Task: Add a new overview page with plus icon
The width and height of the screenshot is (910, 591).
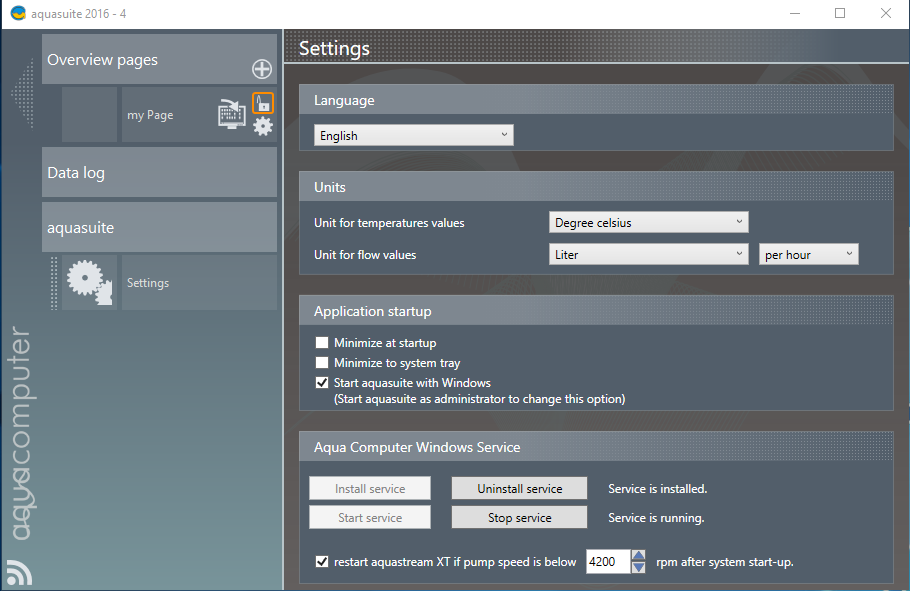Action: (x=262, y=69)
